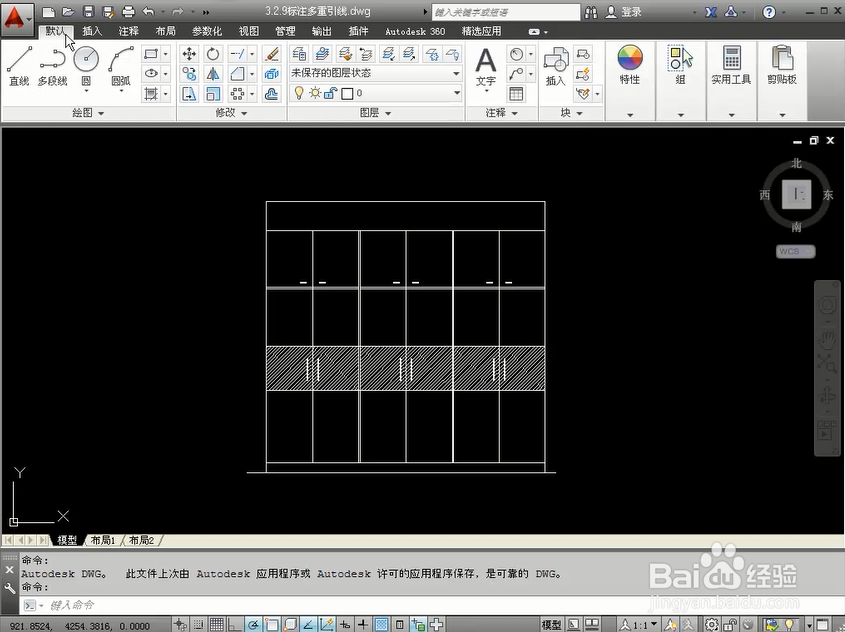Toggle layer 0 light bulb on/off
The image size is (845, 632).
click(299, 93)
